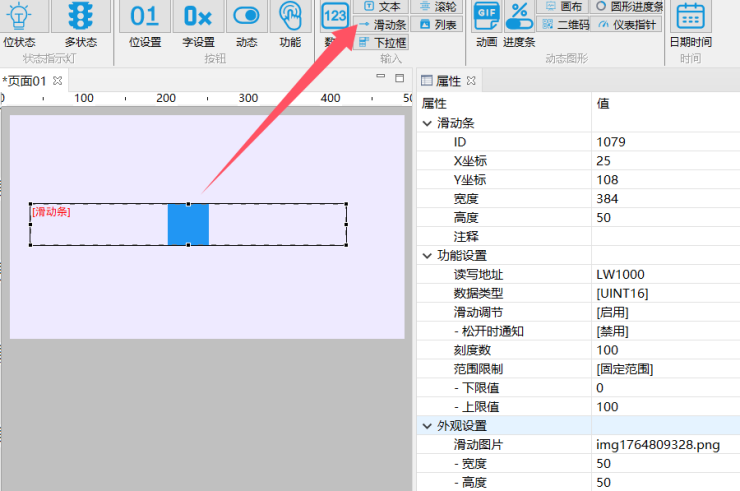Insert a 列表 list control
The image size is (740, 491).
pos(437,25)
